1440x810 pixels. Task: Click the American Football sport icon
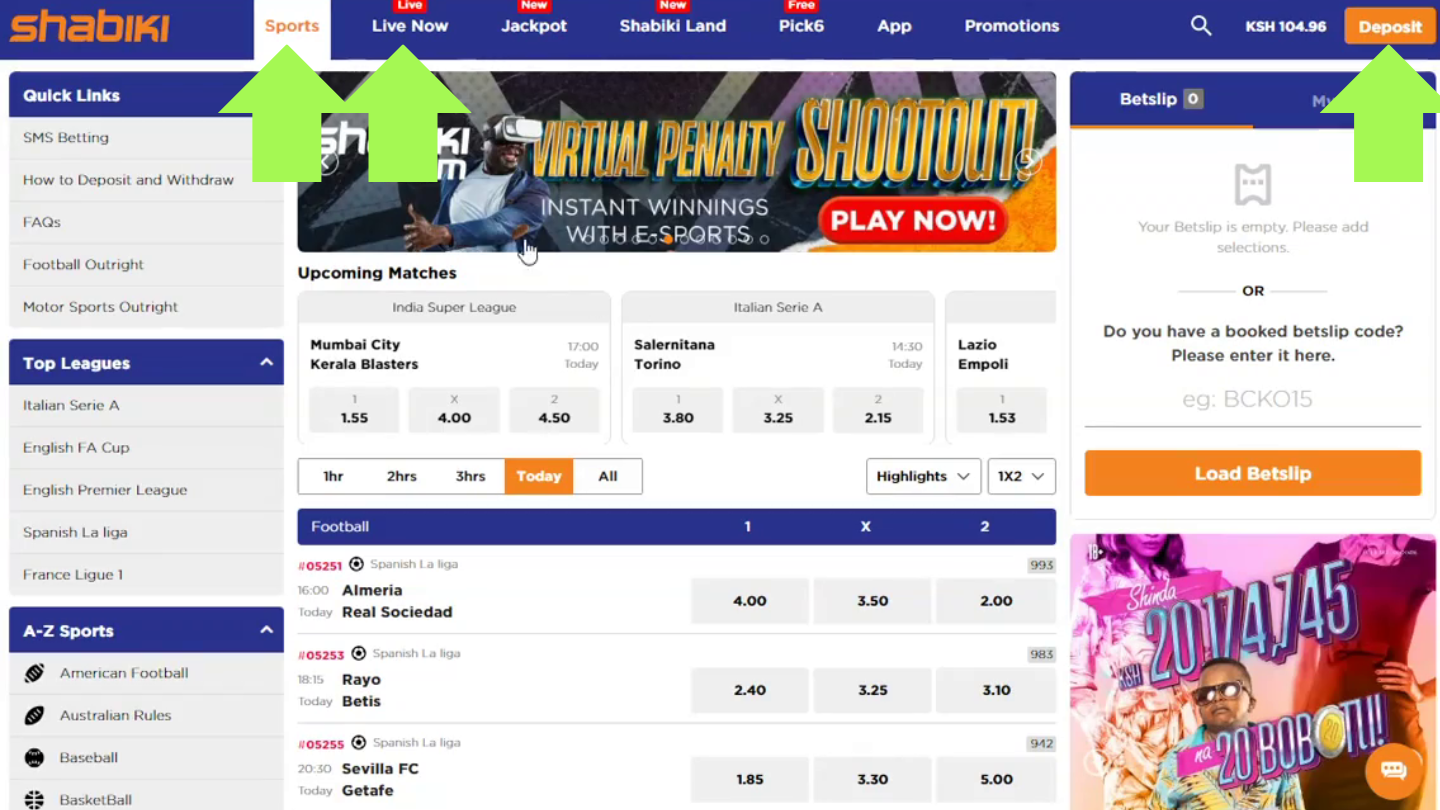tap(35, 673)
